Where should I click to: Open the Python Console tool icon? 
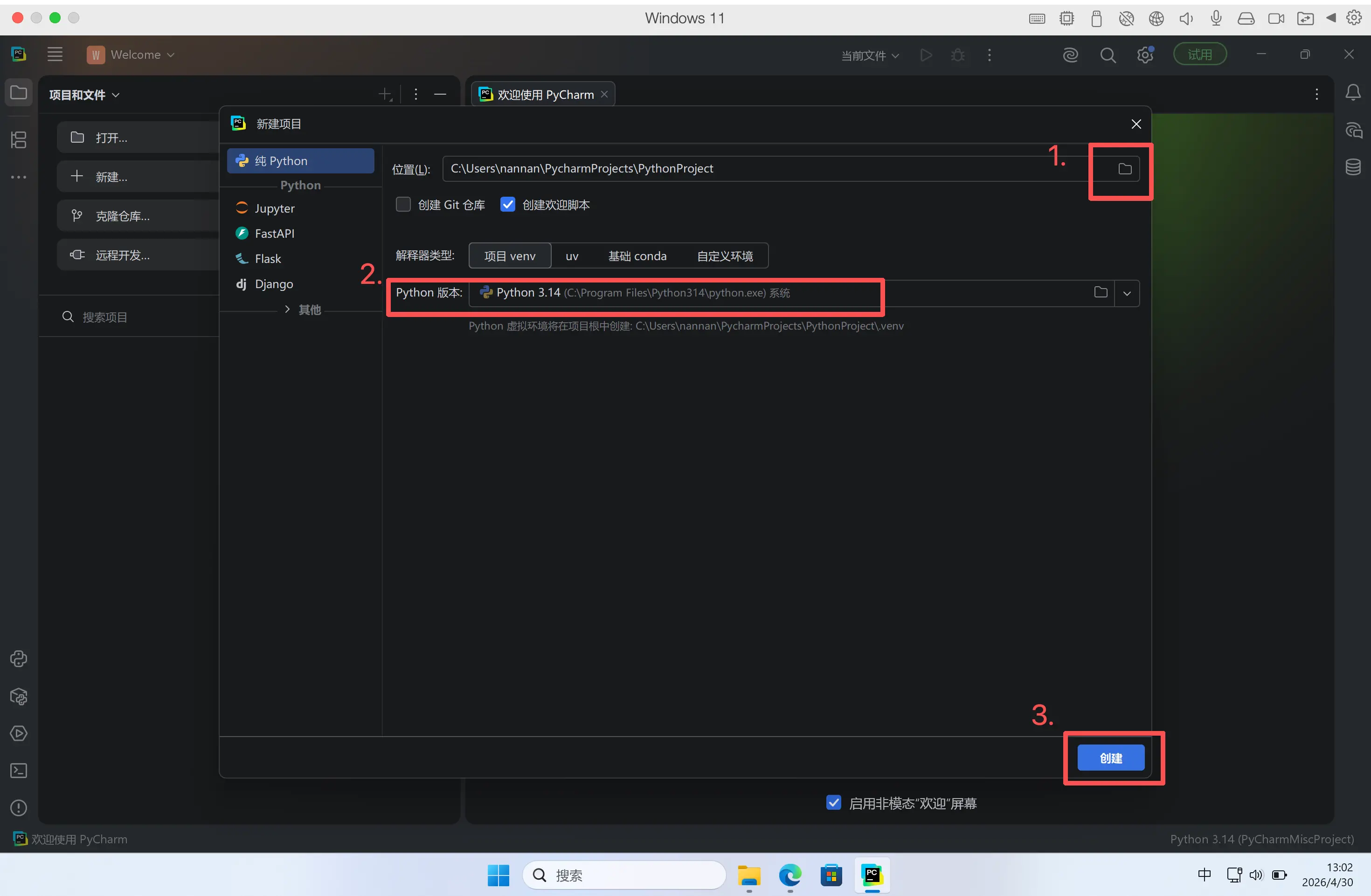[x=19, y=659]
